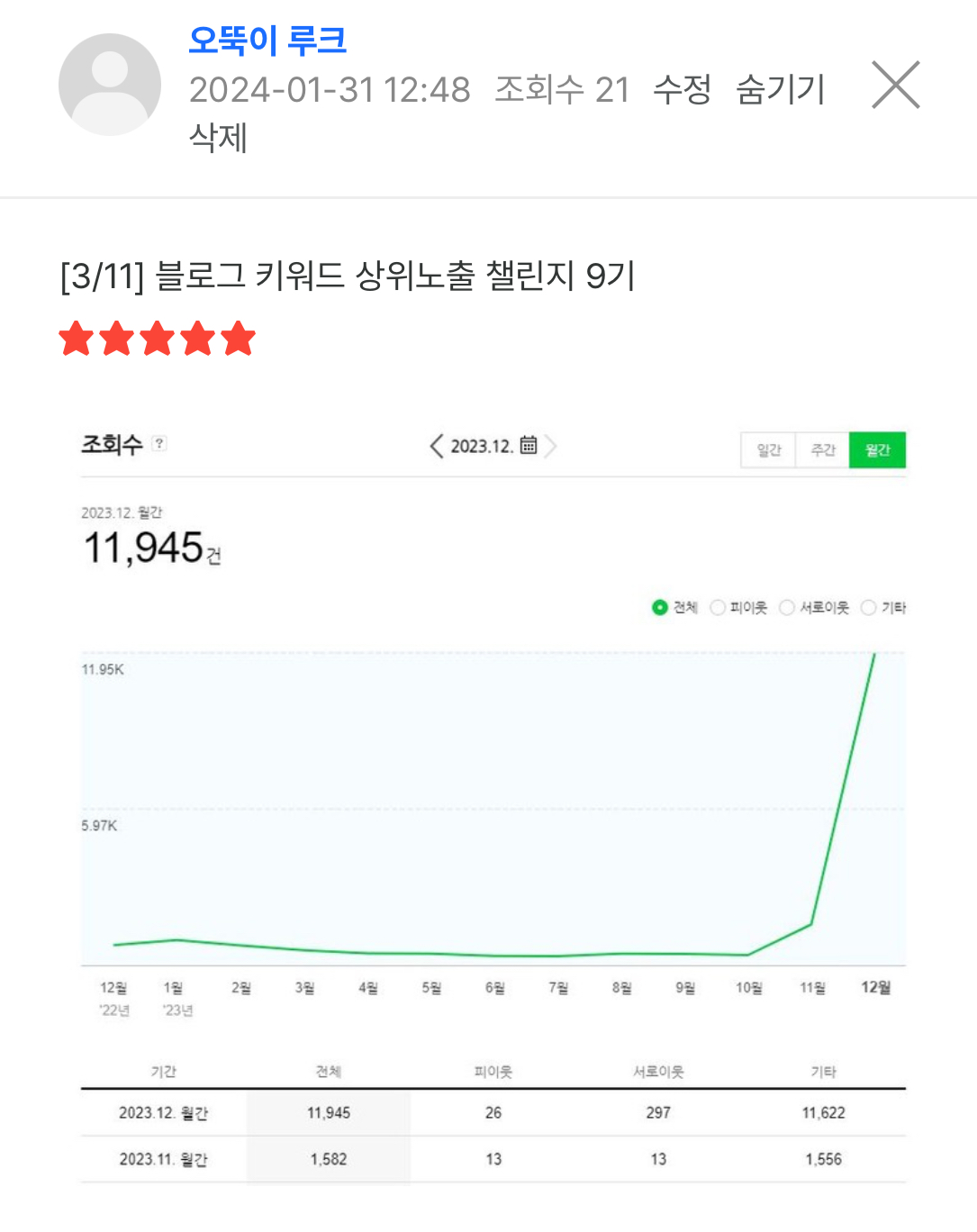
Task: Go to next month with right chevron
Action: pyautogui.click(x=550, y=446)
